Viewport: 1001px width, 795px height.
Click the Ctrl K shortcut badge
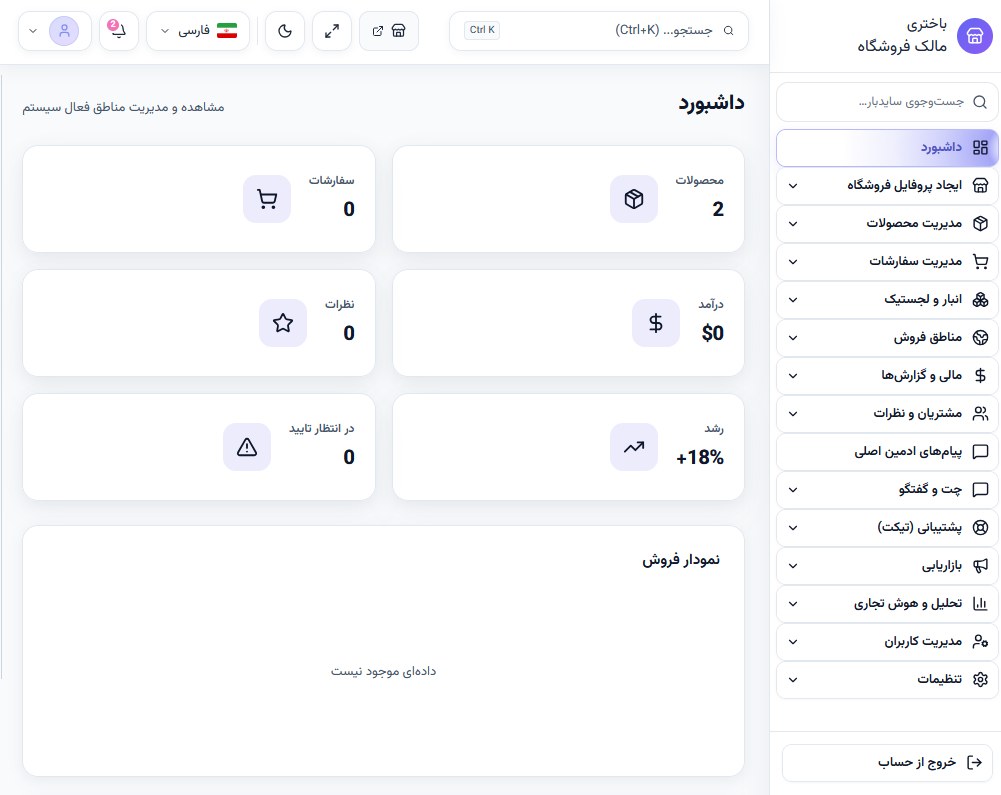pos(482,30)
